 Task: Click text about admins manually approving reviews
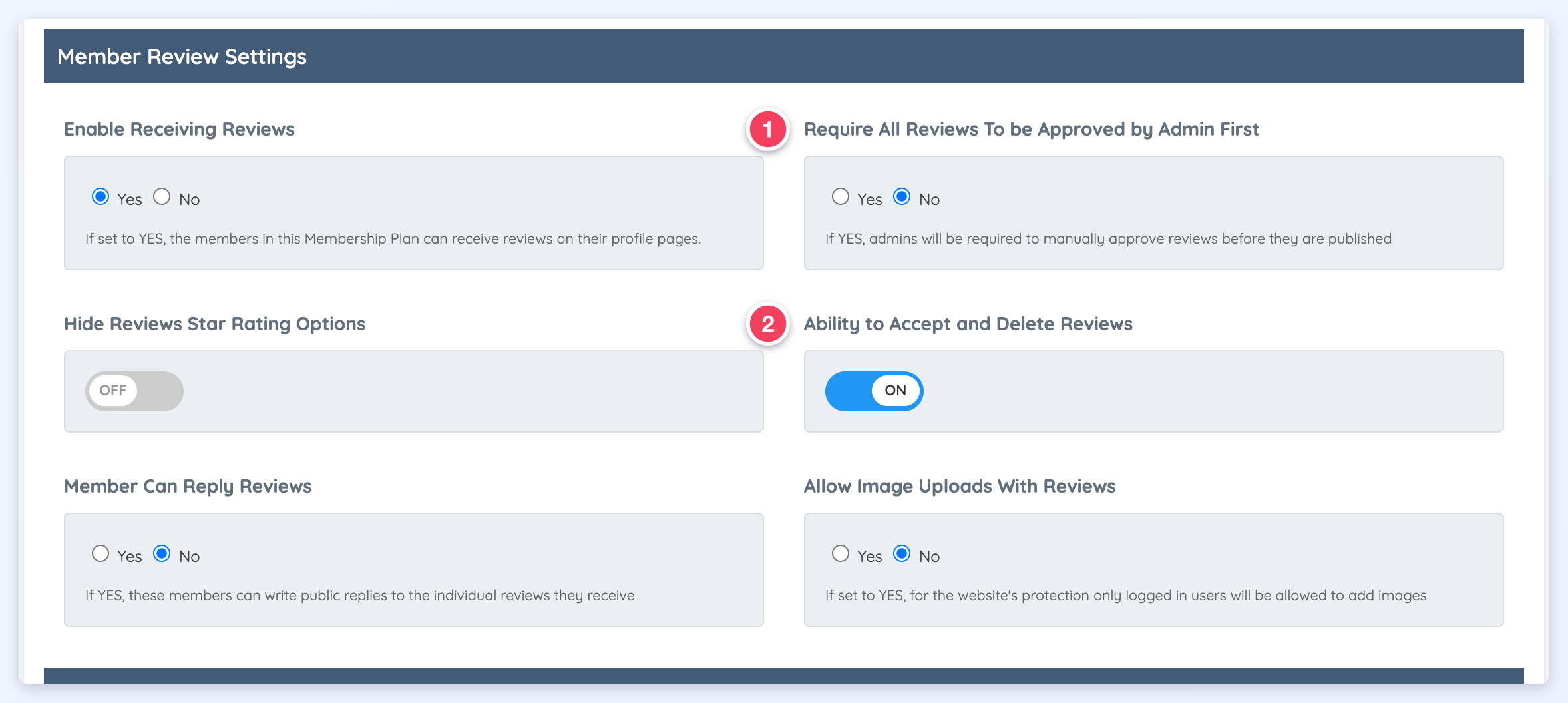tap(1108, 239)
